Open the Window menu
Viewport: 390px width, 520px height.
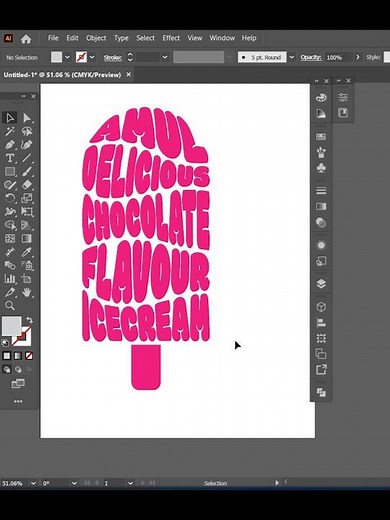[222, 38]
